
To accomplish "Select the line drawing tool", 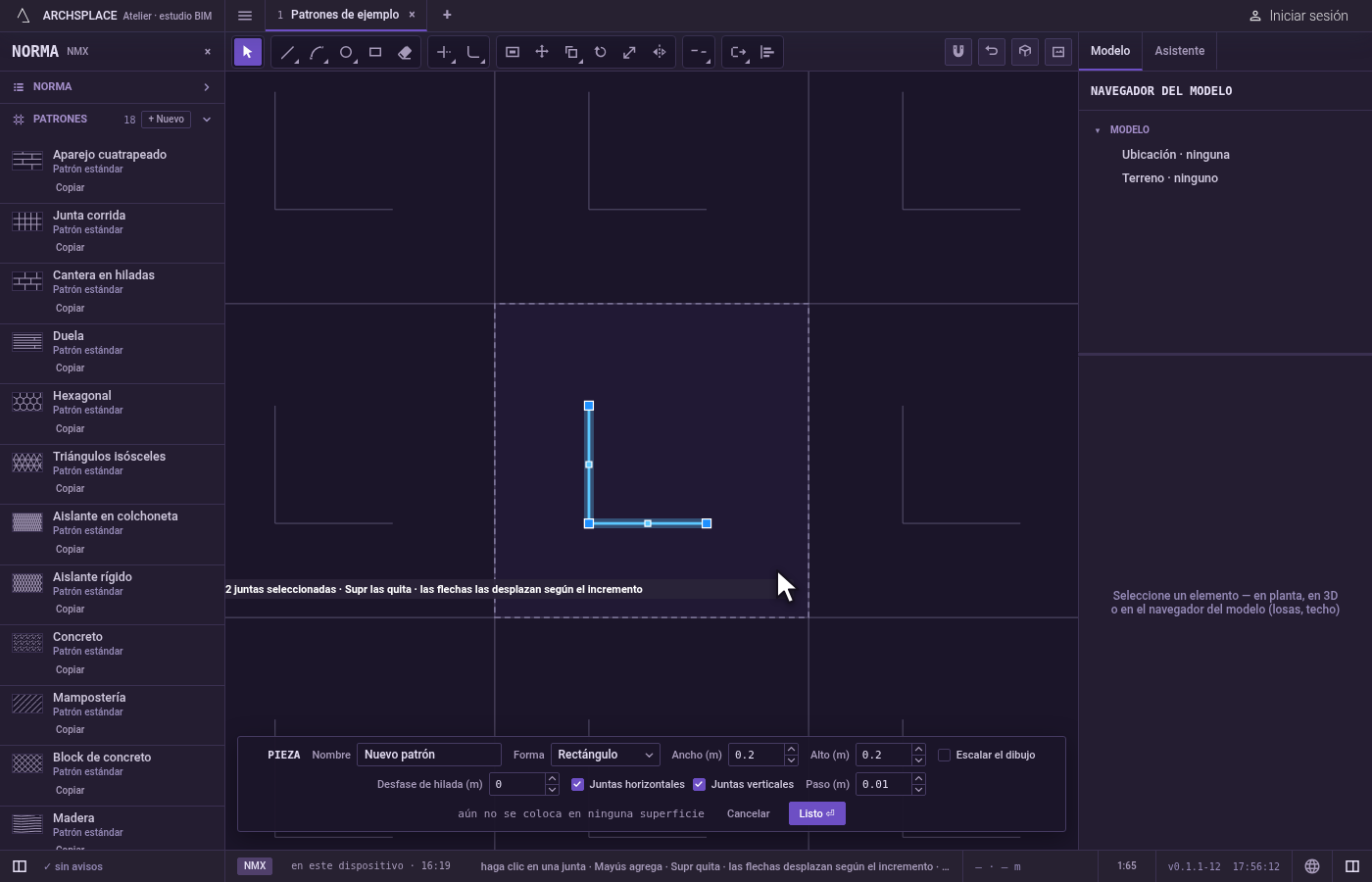I will [x=287, y=52].
